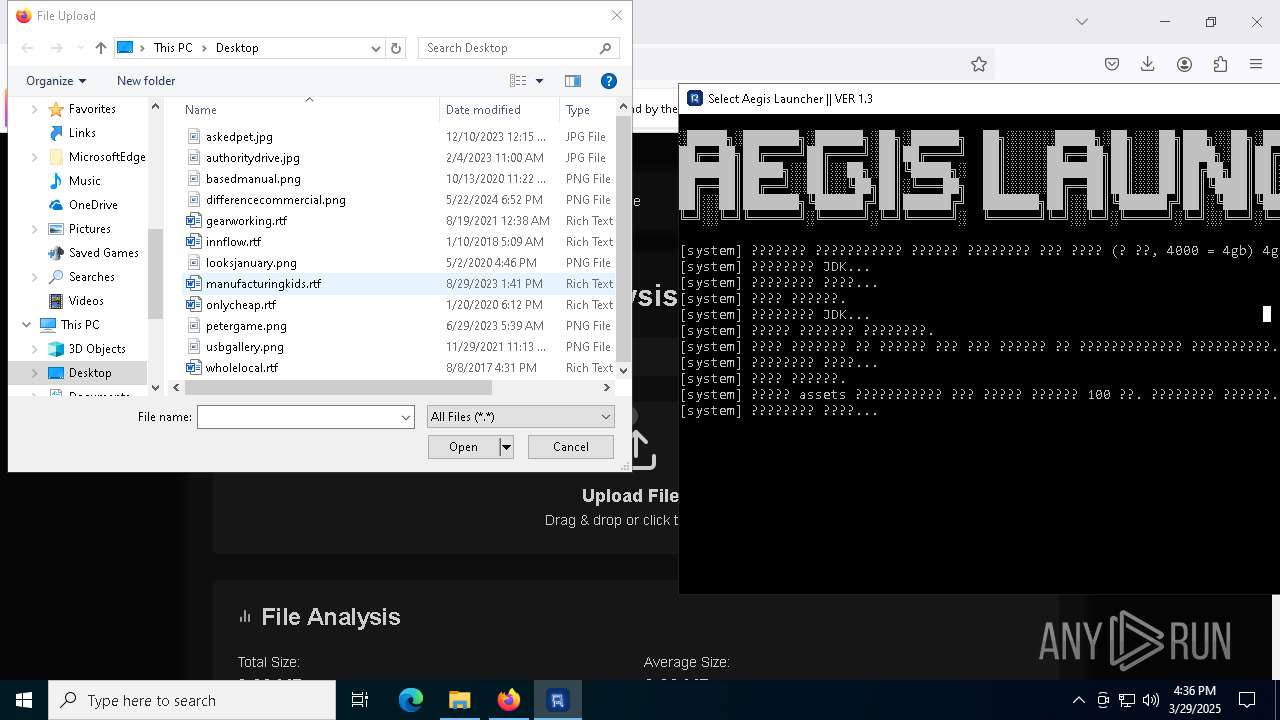Select the file differencecommercial.png
Image resolution: width=1280 pixels, height=720 pixels.
275,200
